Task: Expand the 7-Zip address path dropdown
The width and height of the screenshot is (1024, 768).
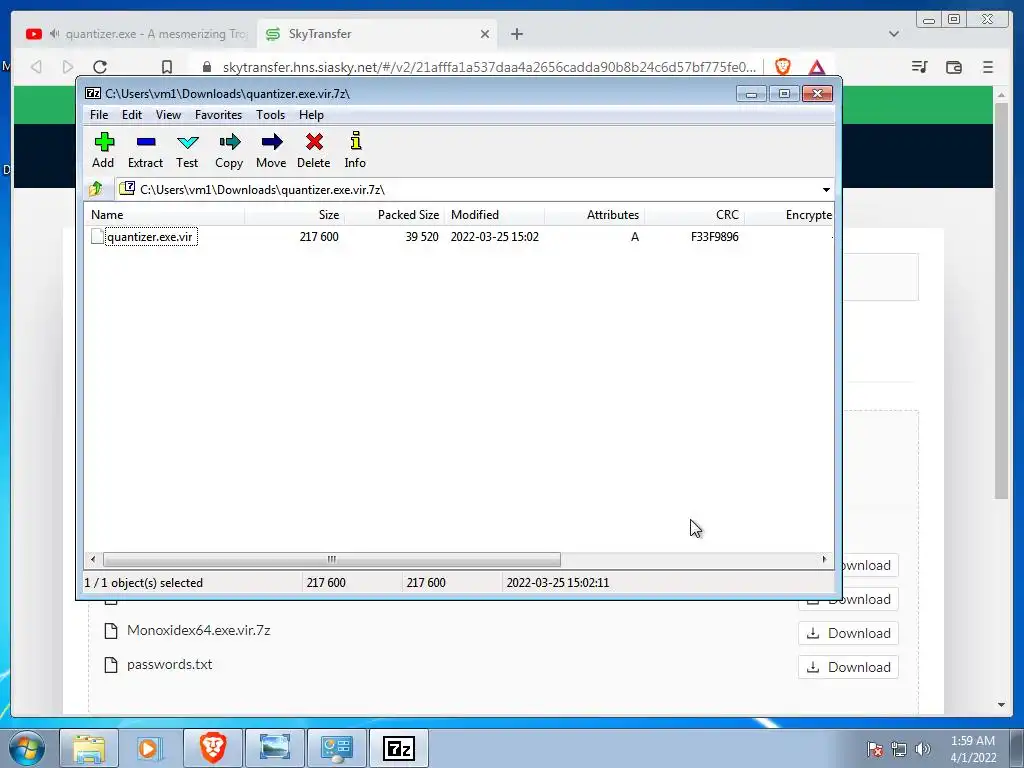Action: 826,189
